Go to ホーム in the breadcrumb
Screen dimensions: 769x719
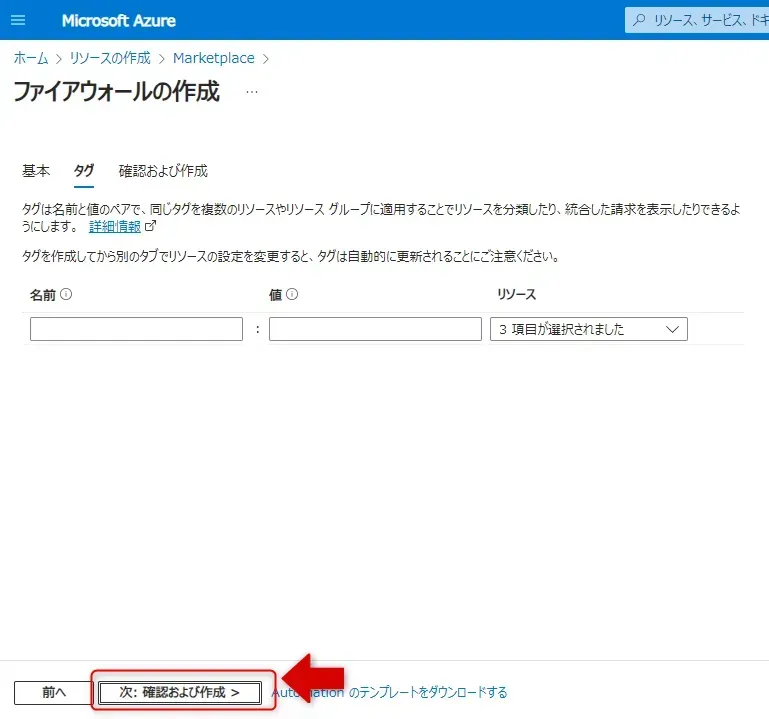[30, 58]
